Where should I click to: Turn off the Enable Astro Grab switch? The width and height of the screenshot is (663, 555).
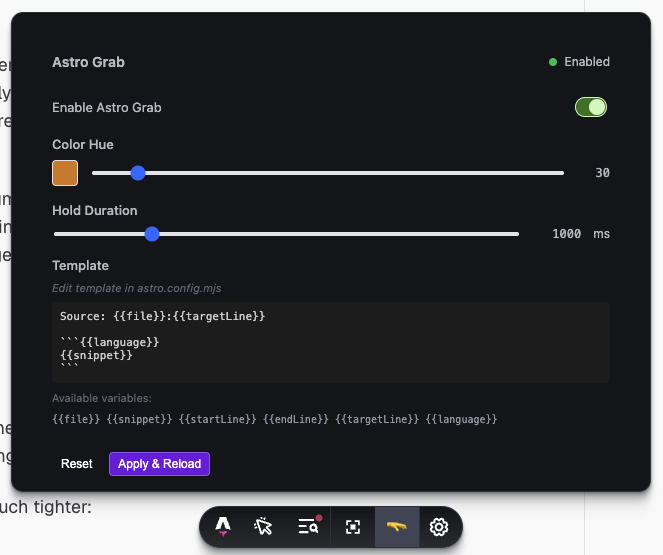click(591, 107)
